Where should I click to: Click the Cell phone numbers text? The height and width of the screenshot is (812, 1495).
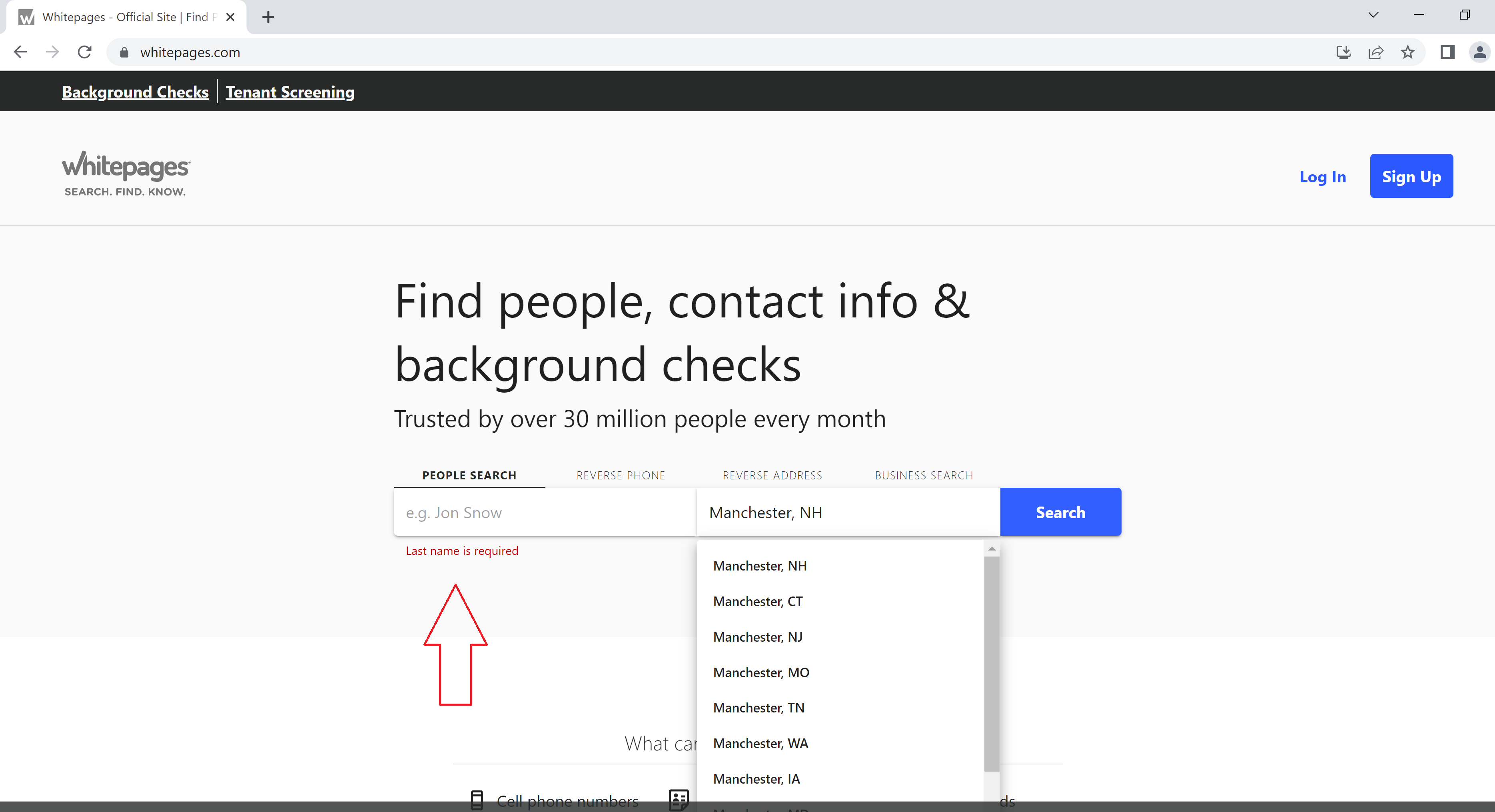(567, 801)
